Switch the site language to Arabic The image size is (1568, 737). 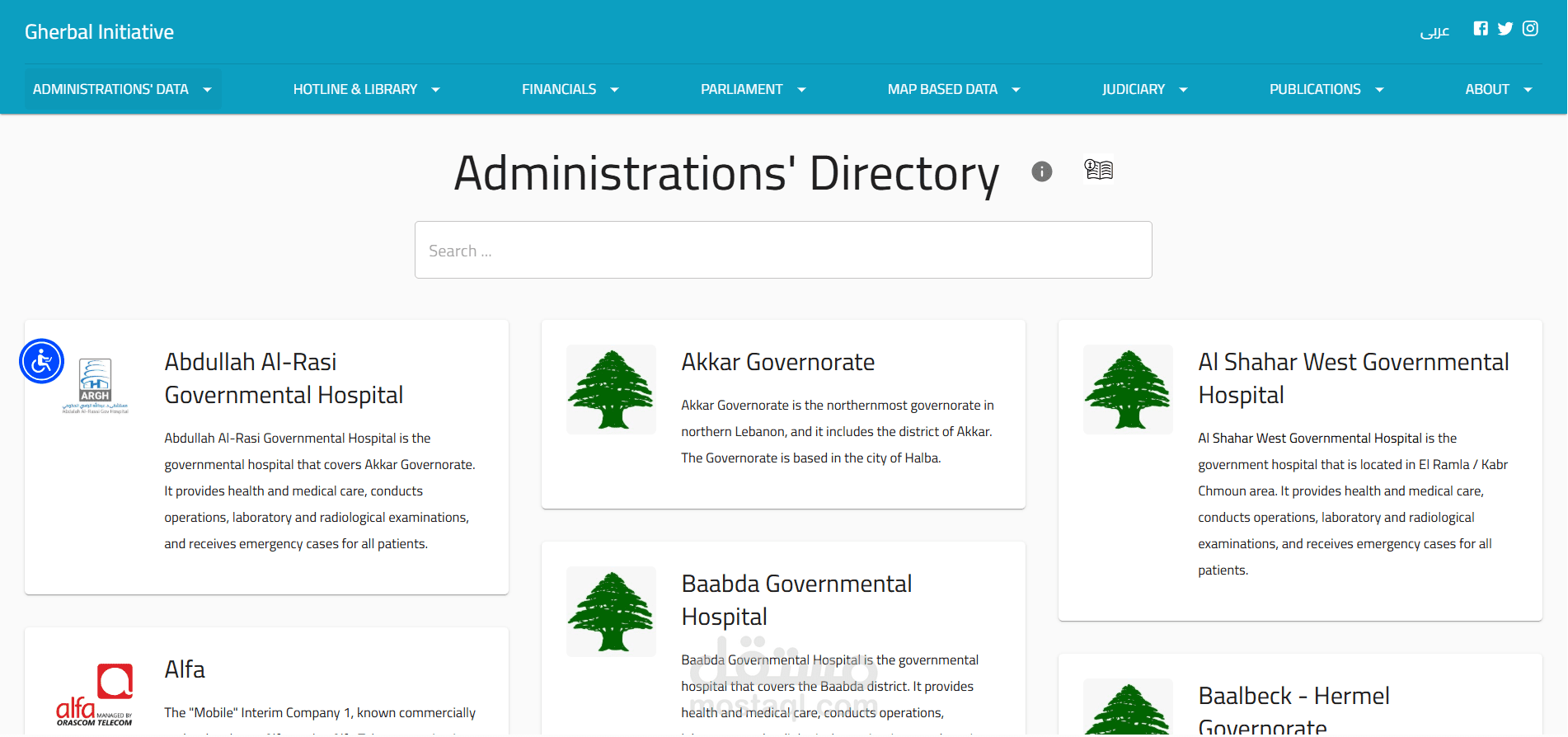(x=1434, y=31)
